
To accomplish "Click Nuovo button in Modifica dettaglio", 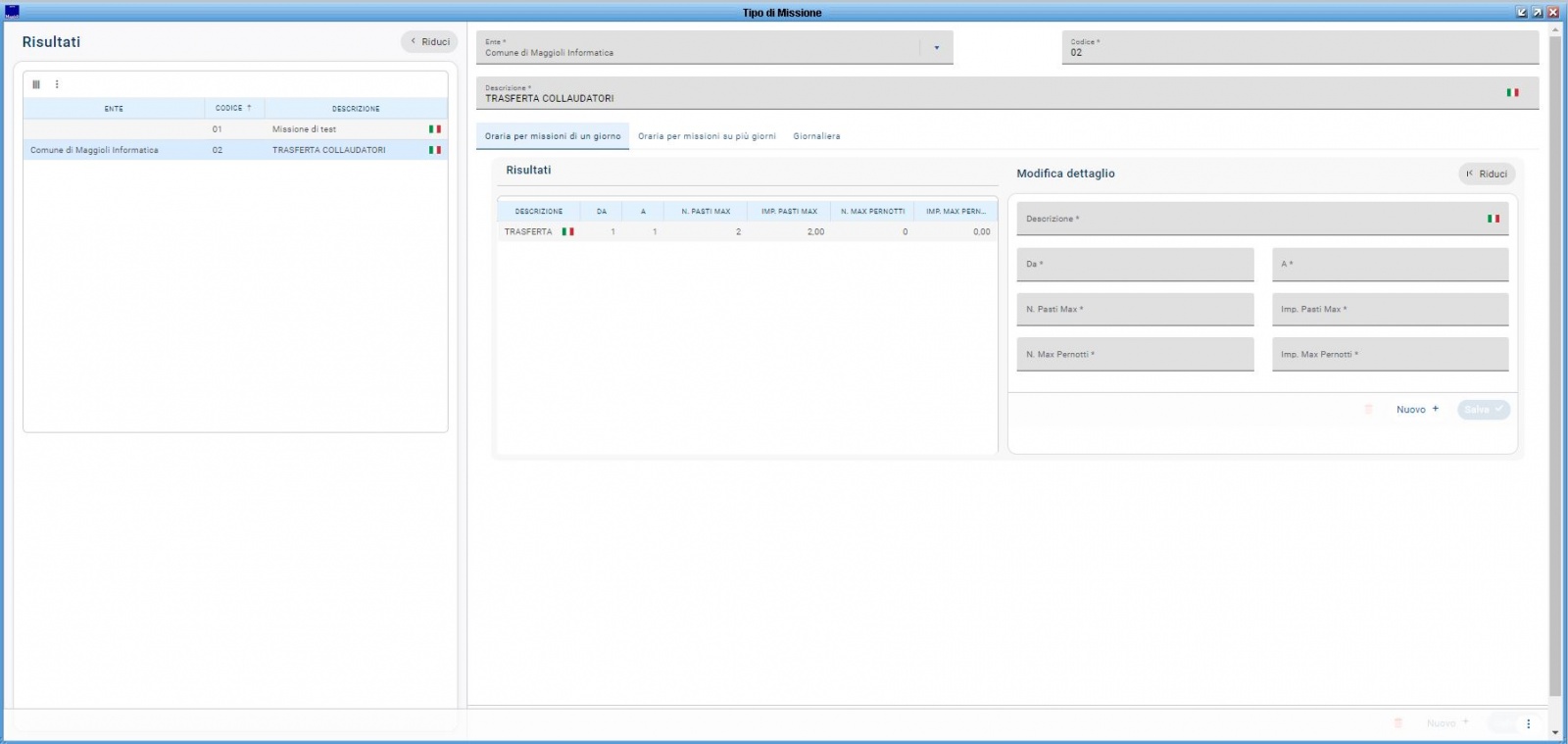I will pyautogui.click(x=1417, y=410).
